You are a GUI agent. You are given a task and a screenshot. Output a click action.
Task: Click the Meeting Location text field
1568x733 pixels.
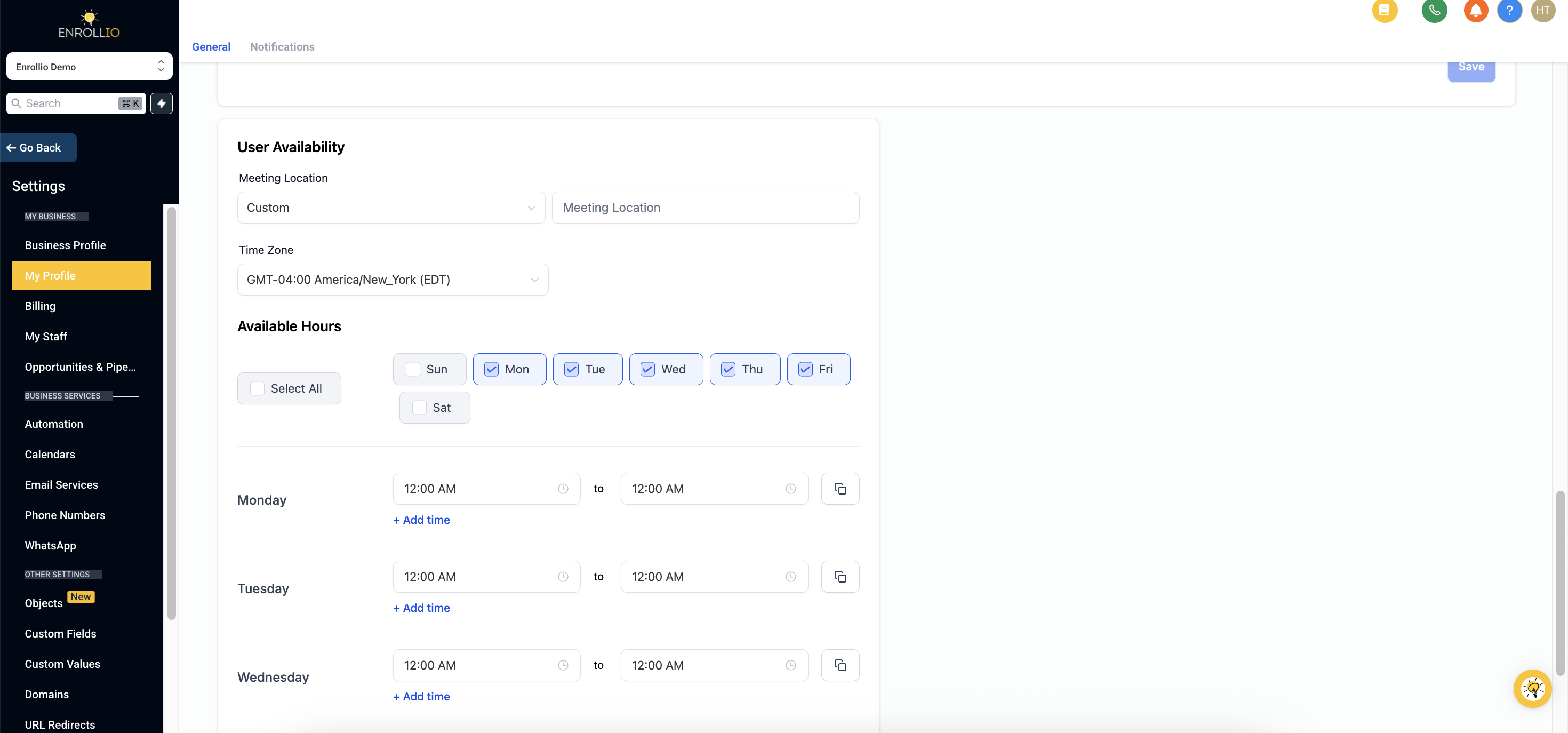coord(706,208)
